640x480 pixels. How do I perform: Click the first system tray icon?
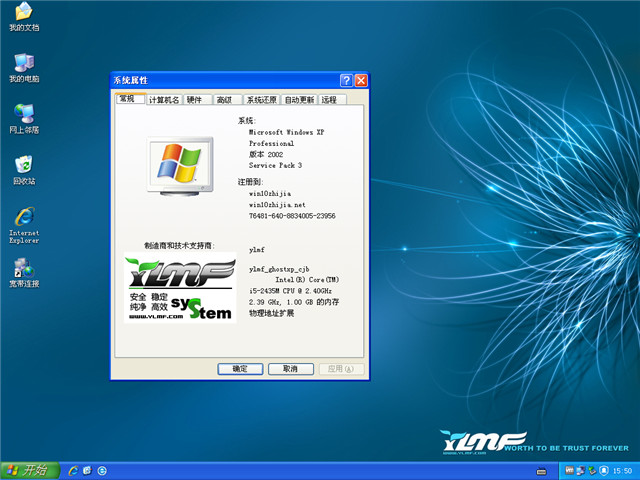pyautogui.click(x=569, y=471)
